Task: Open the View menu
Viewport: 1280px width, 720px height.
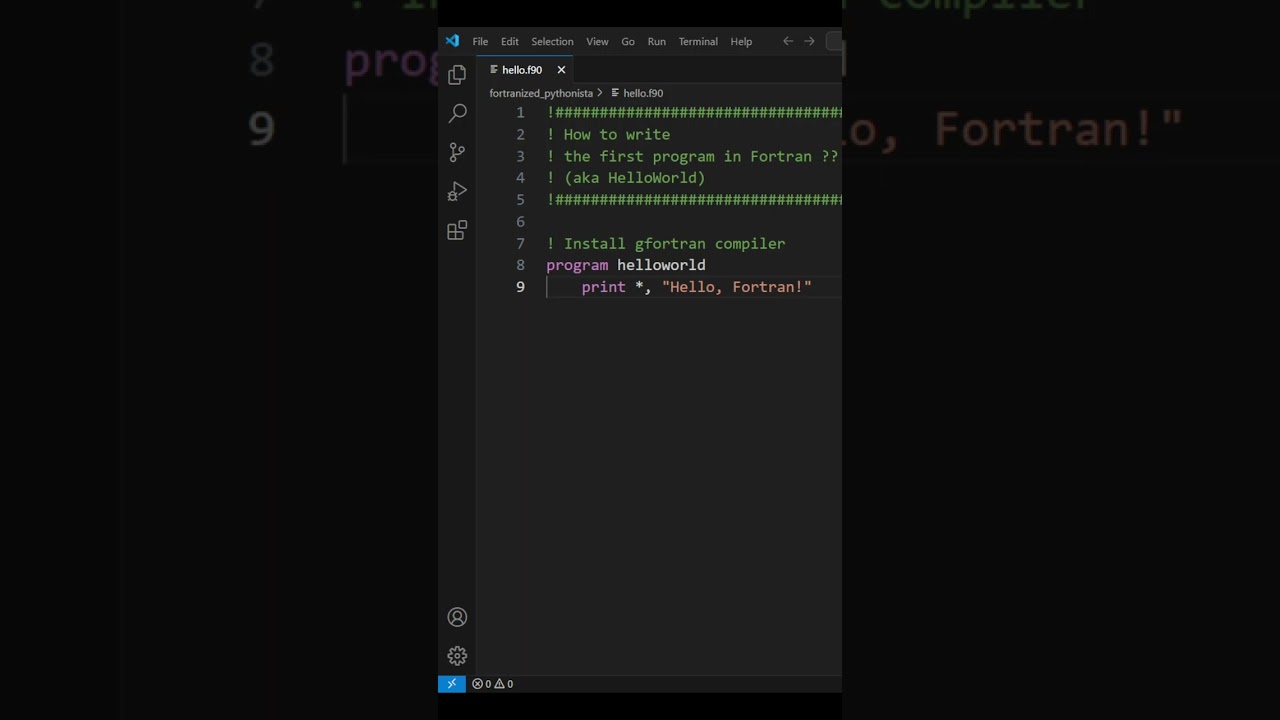Action: (x=597, y=42)
